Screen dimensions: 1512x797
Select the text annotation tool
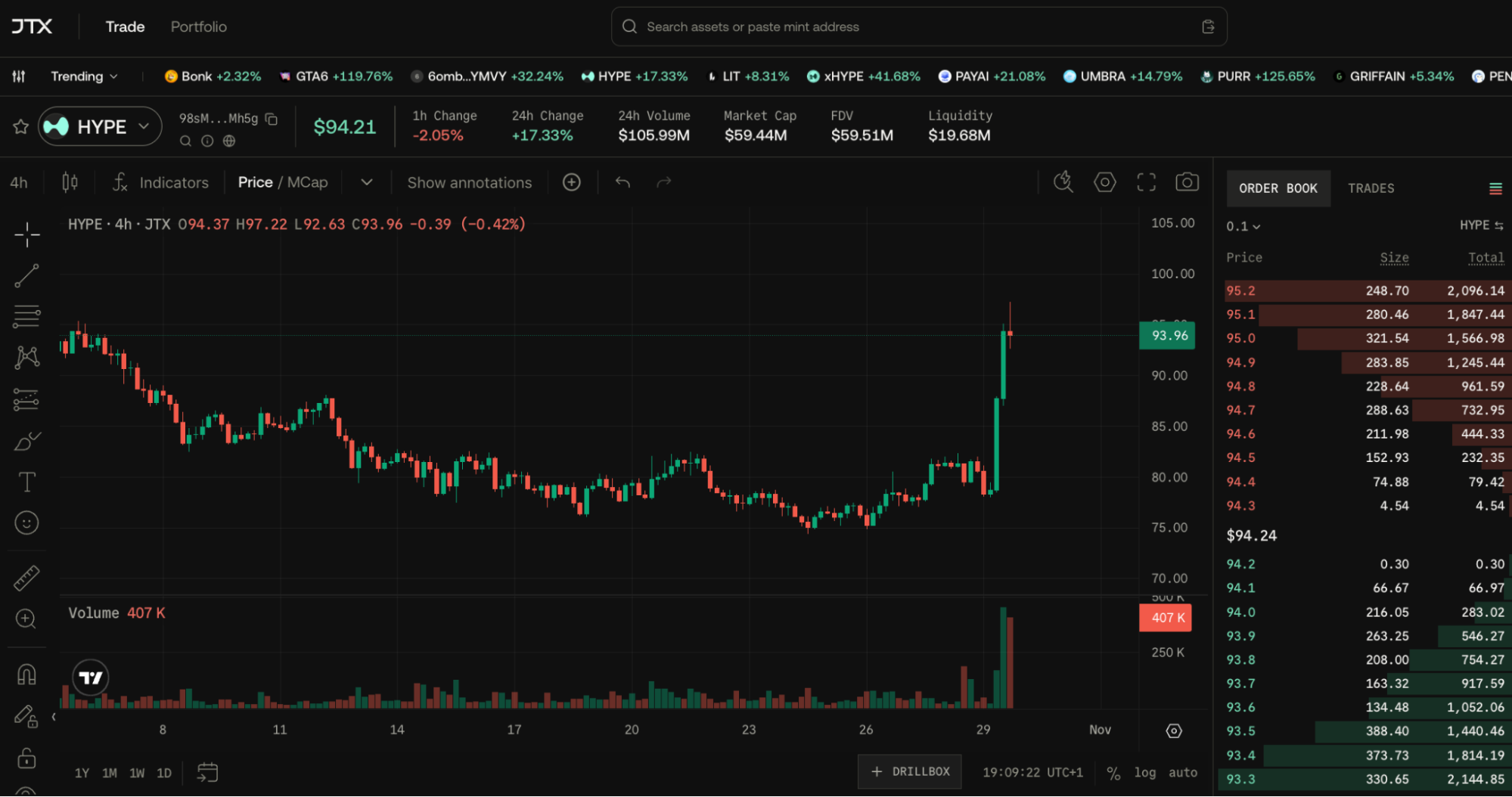pyautogui.click(x=26, y=482)
